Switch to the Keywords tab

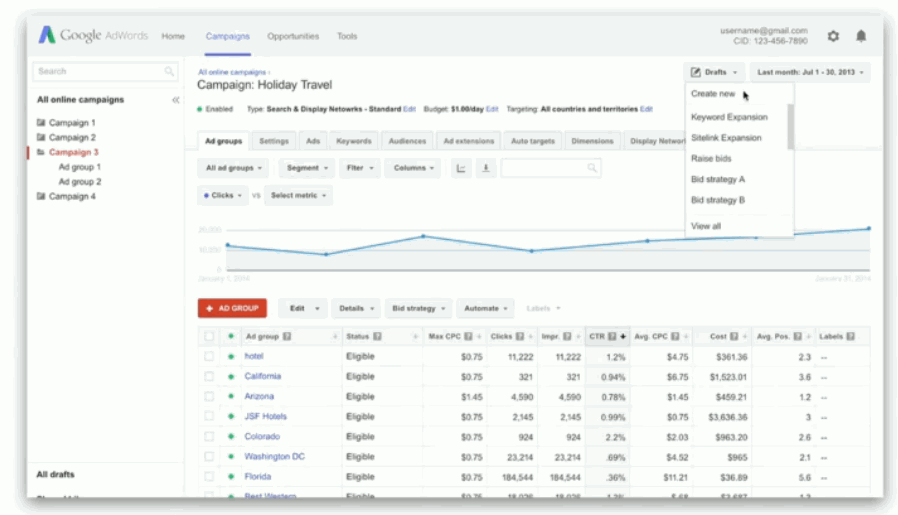coord(353,141)
